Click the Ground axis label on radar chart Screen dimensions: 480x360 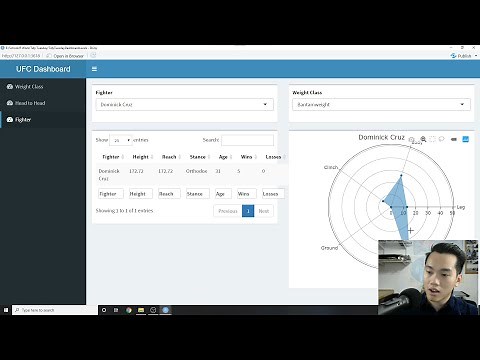coord(329,248)
